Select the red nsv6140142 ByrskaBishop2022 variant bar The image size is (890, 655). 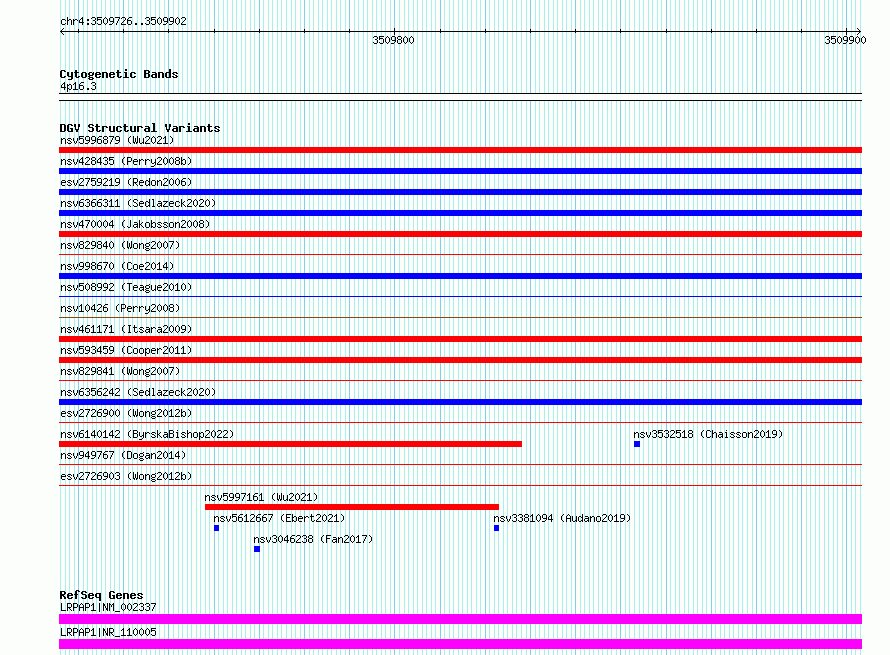[290, 444]
